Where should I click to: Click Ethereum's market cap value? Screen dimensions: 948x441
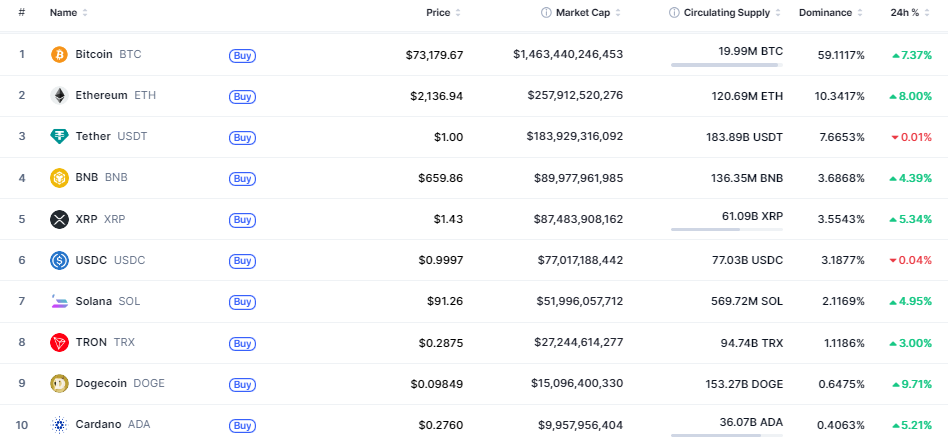[x=575, y=95]
